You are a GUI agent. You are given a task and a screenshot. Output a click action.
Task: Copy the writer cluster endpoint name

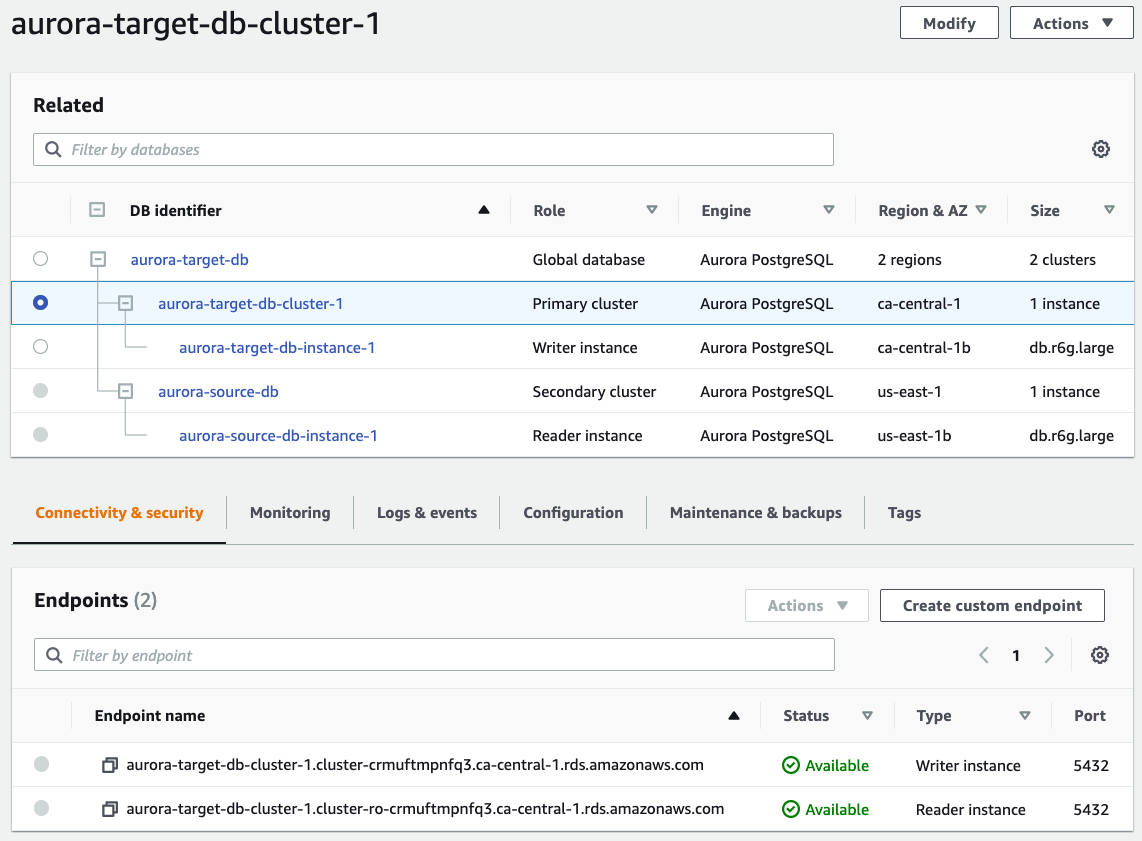coord(110,766)
